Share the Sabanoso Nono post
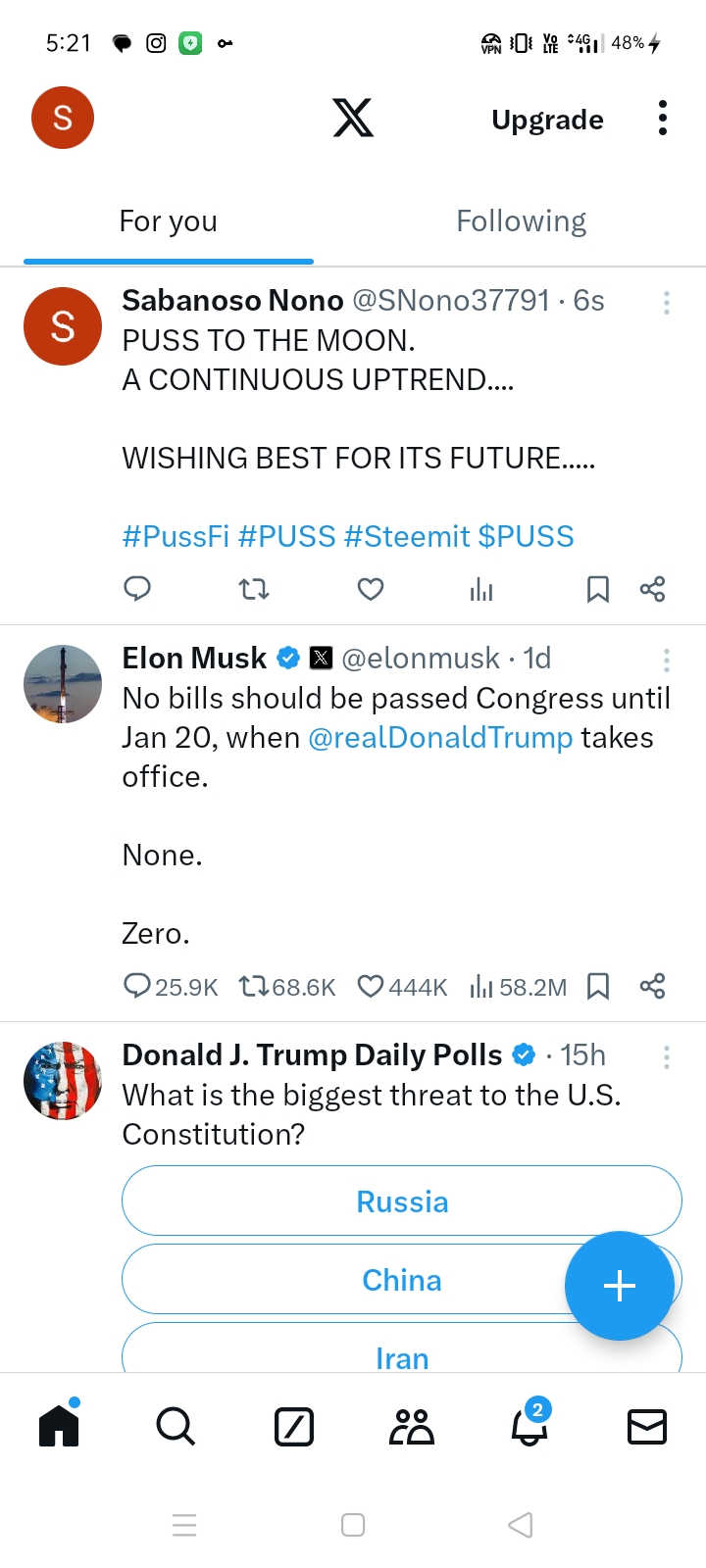Screen dimensions: 706x1568 coord(652,589)
